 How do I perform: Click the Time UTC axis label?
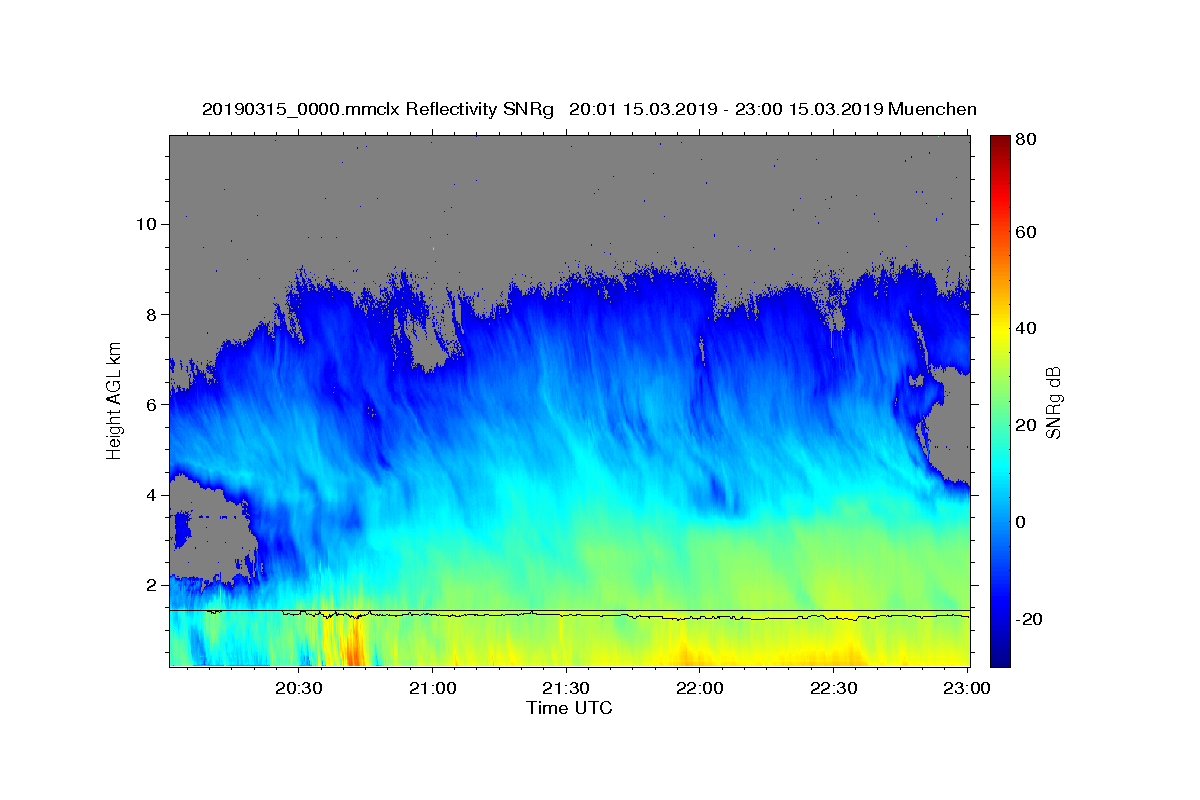click(569, 708)
